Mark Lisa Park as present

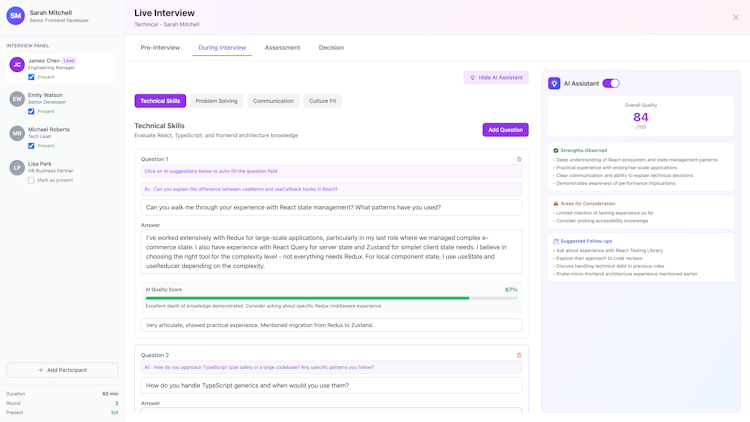[31, 180]
